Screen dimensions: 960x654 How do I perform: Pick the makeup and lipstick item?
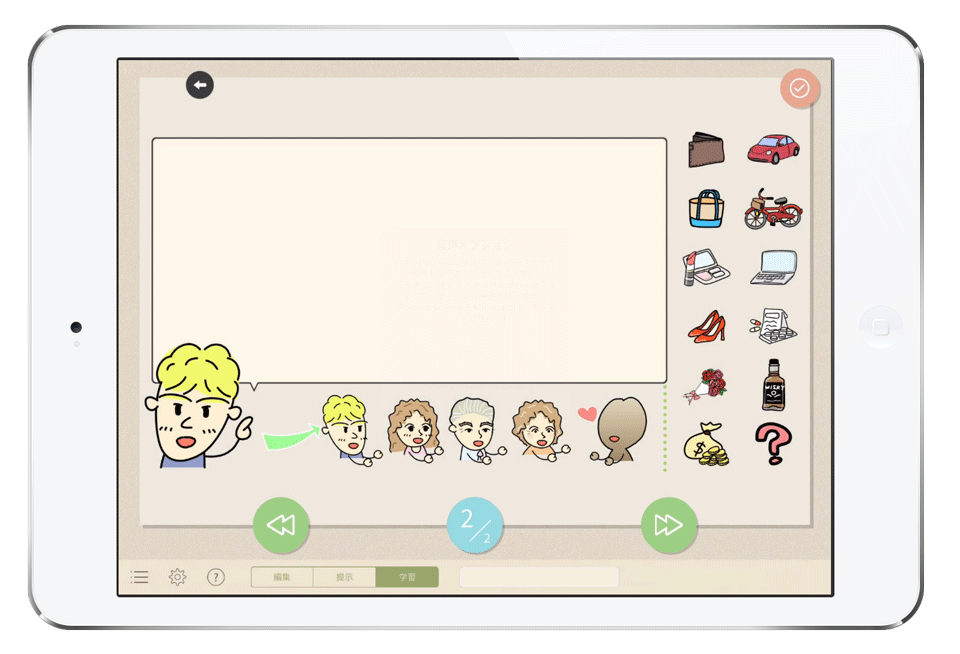pyautogui.click(x=706, y=268)
